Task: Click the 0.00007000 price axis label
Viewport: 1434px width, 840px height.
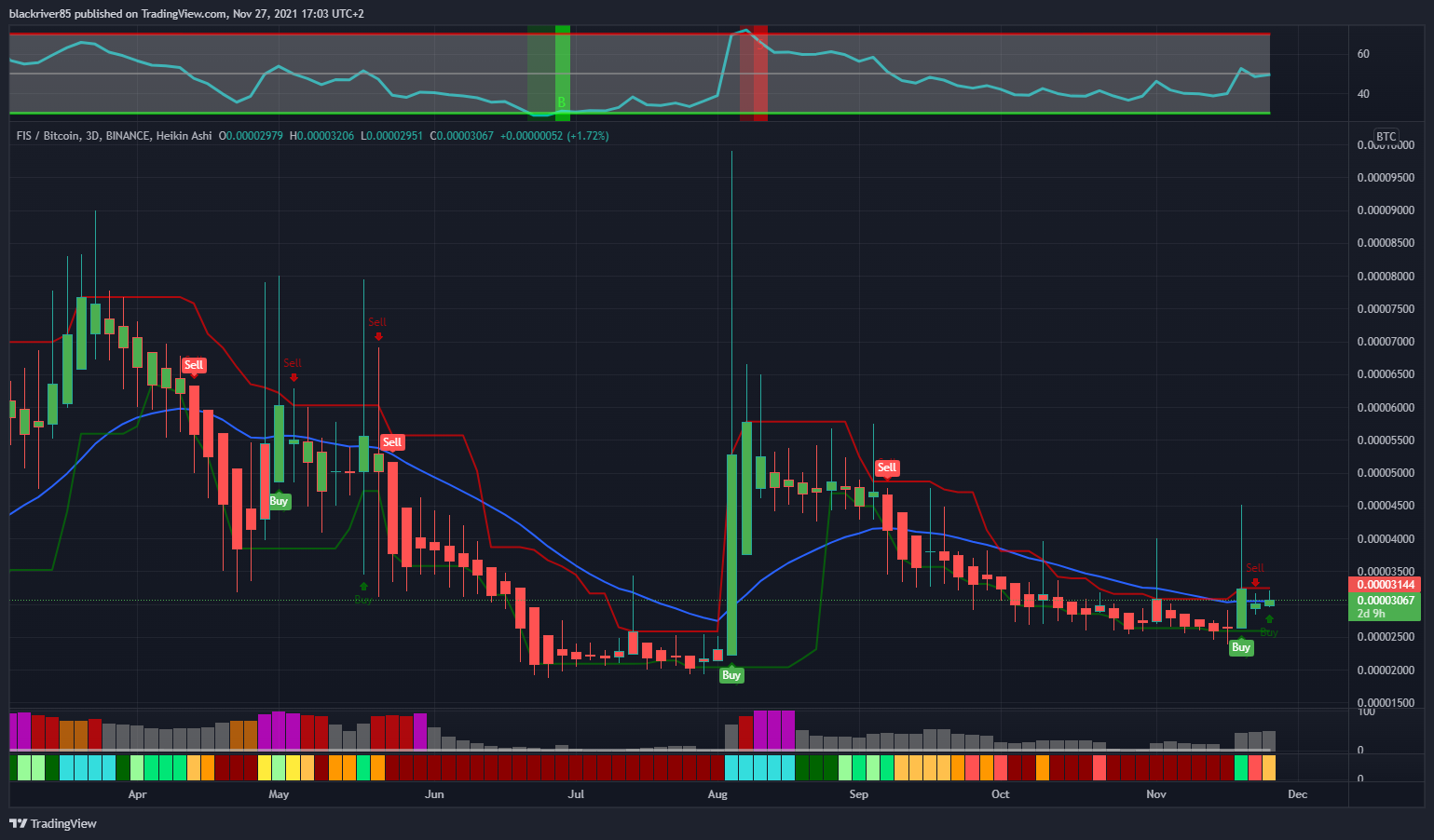Action: click(1386, 342)
